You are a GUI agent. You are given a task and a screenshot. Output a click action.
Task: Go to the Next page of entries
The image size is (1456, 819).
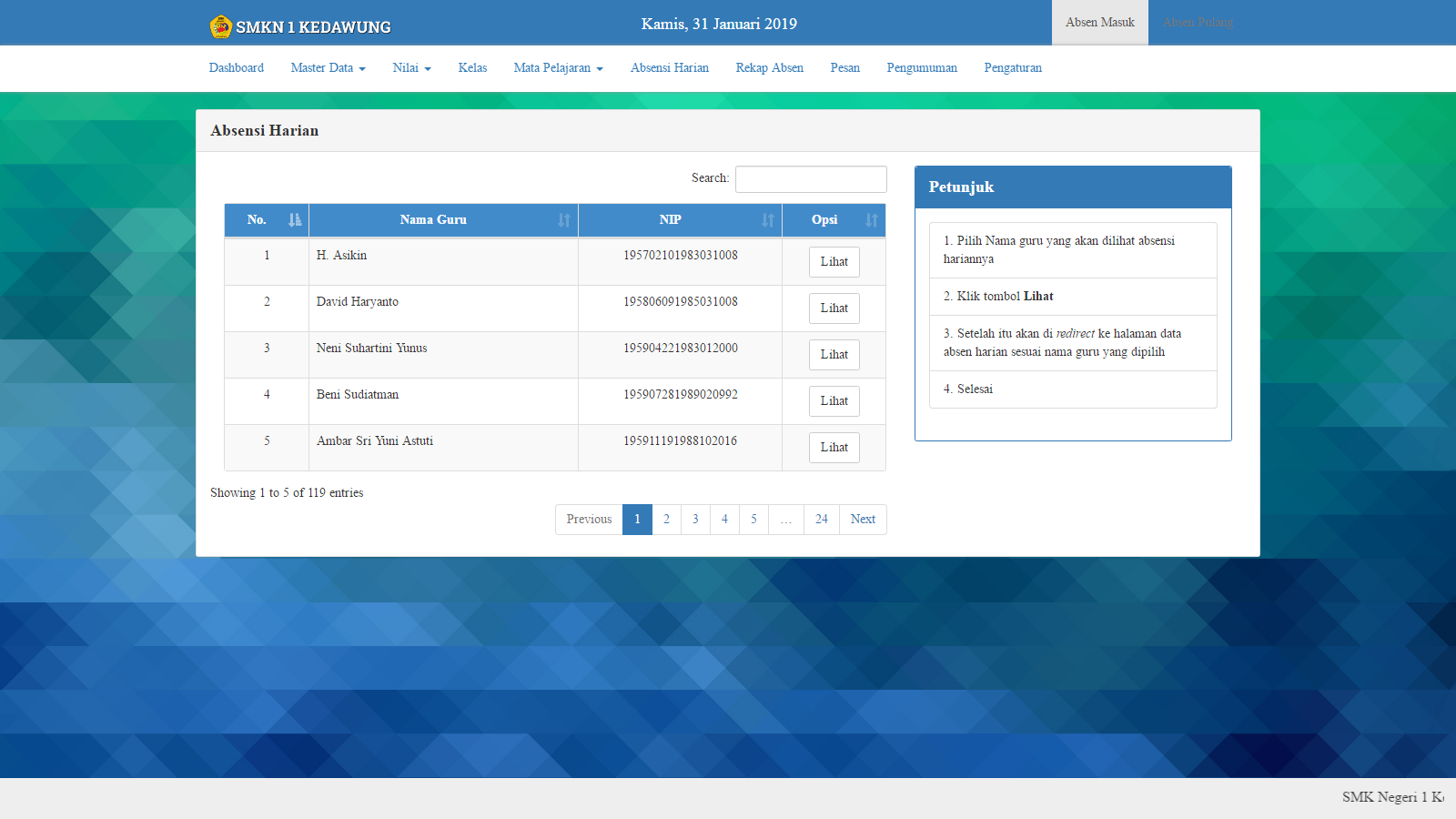(862, 519)
